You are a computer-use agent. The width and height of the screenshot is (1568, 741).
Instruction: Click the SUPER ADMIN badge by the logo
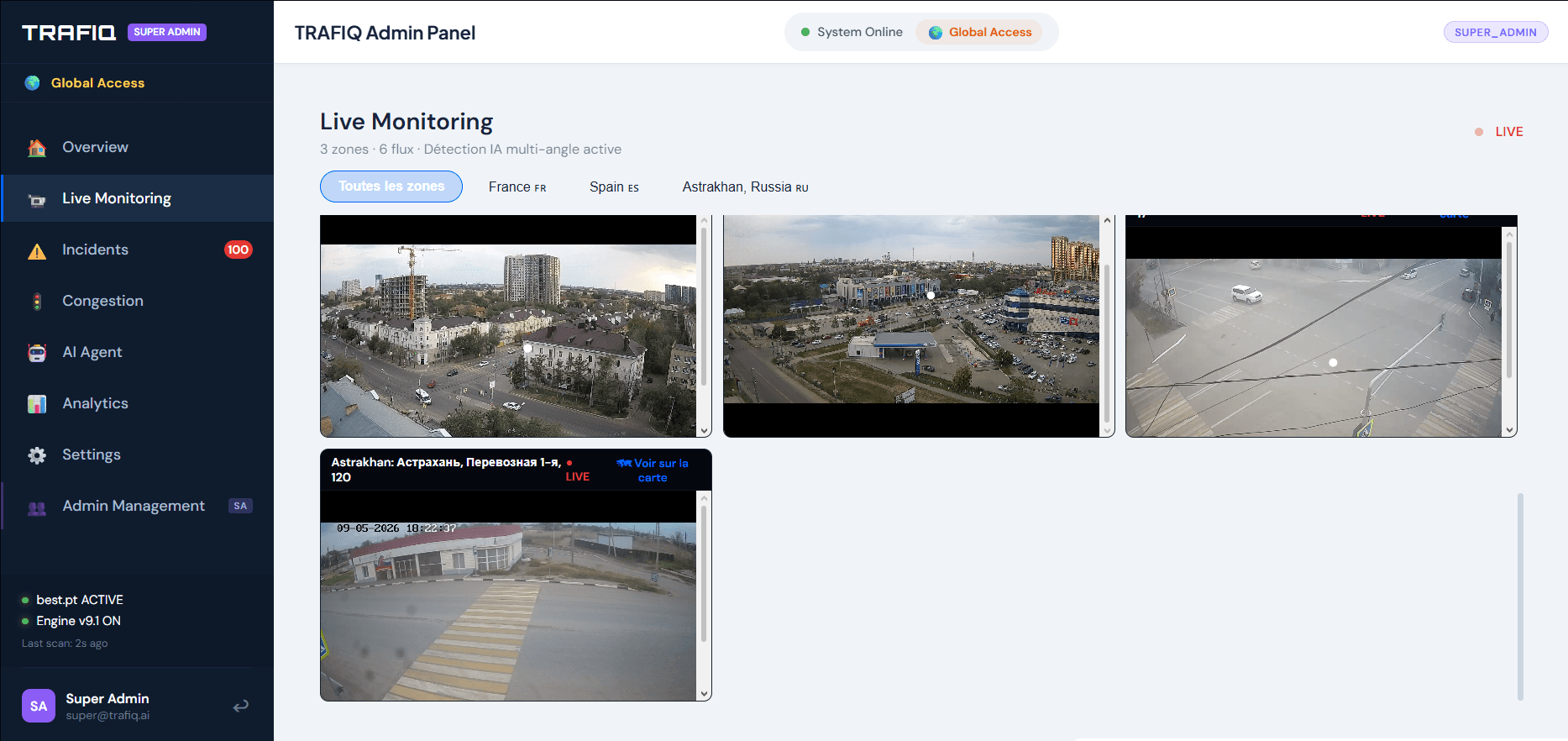tap(167, 32)
